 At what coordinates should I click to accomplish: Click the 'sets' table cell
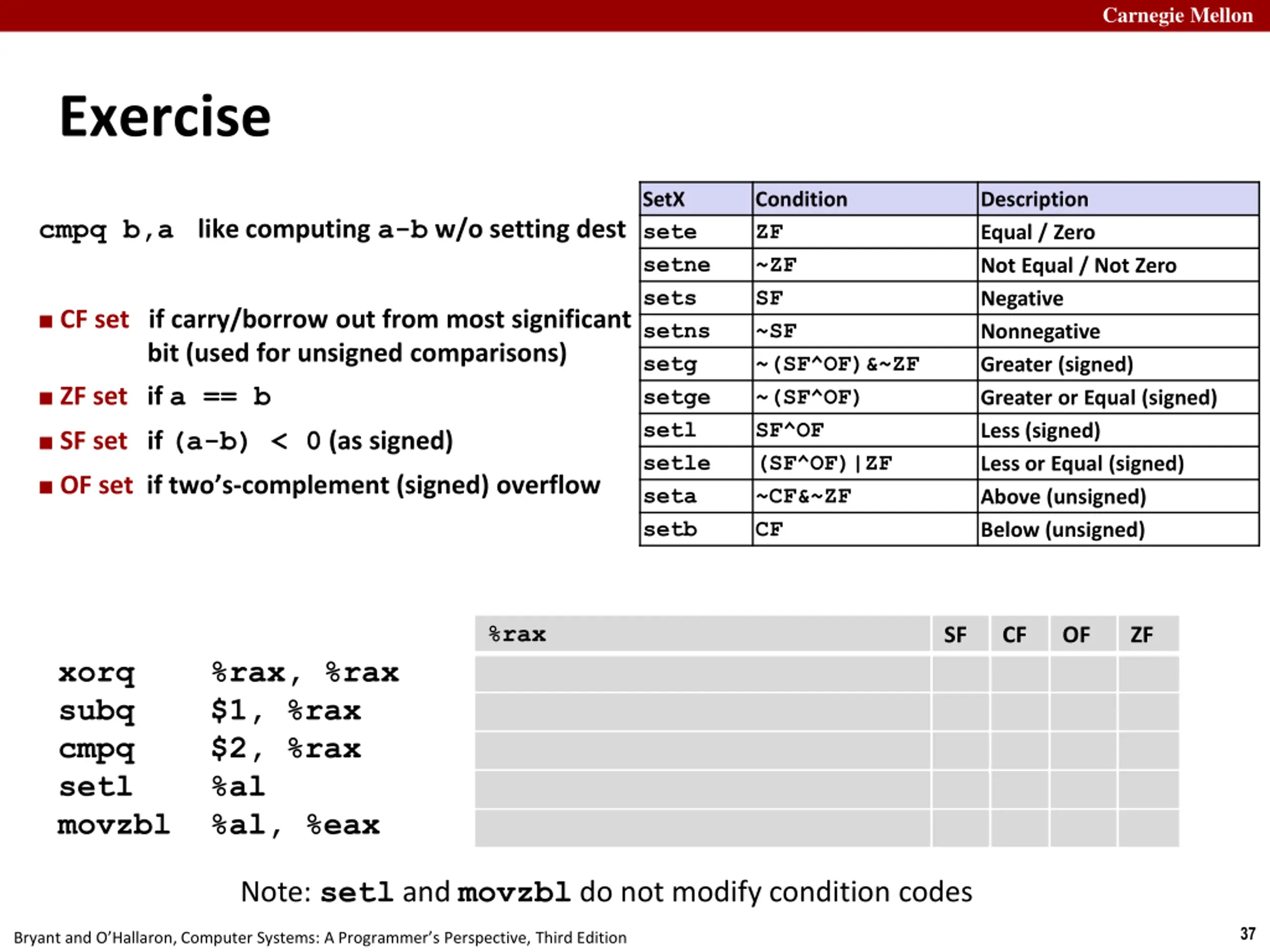(x=696, y=298)
